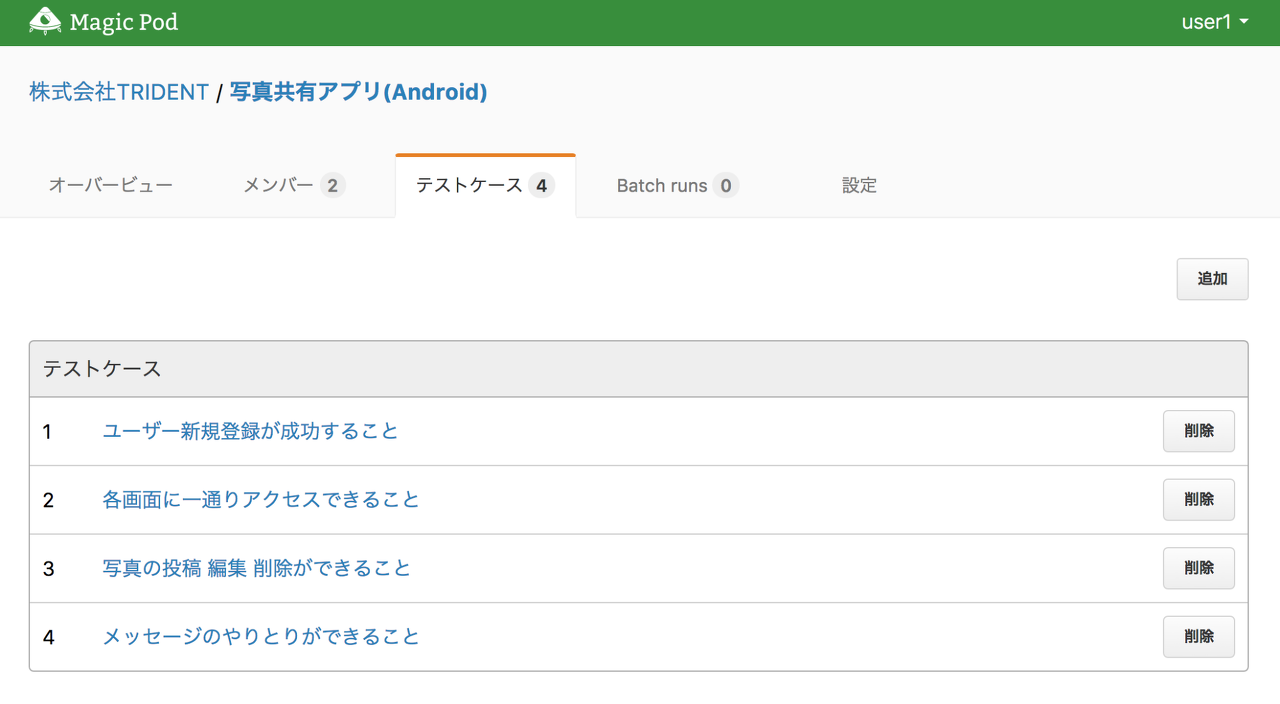The height and width of the screenshot is (704, 1280).
Task: Delete the ユーザー新規登録が成功すること test case
Action: [x=1198, y=431]
